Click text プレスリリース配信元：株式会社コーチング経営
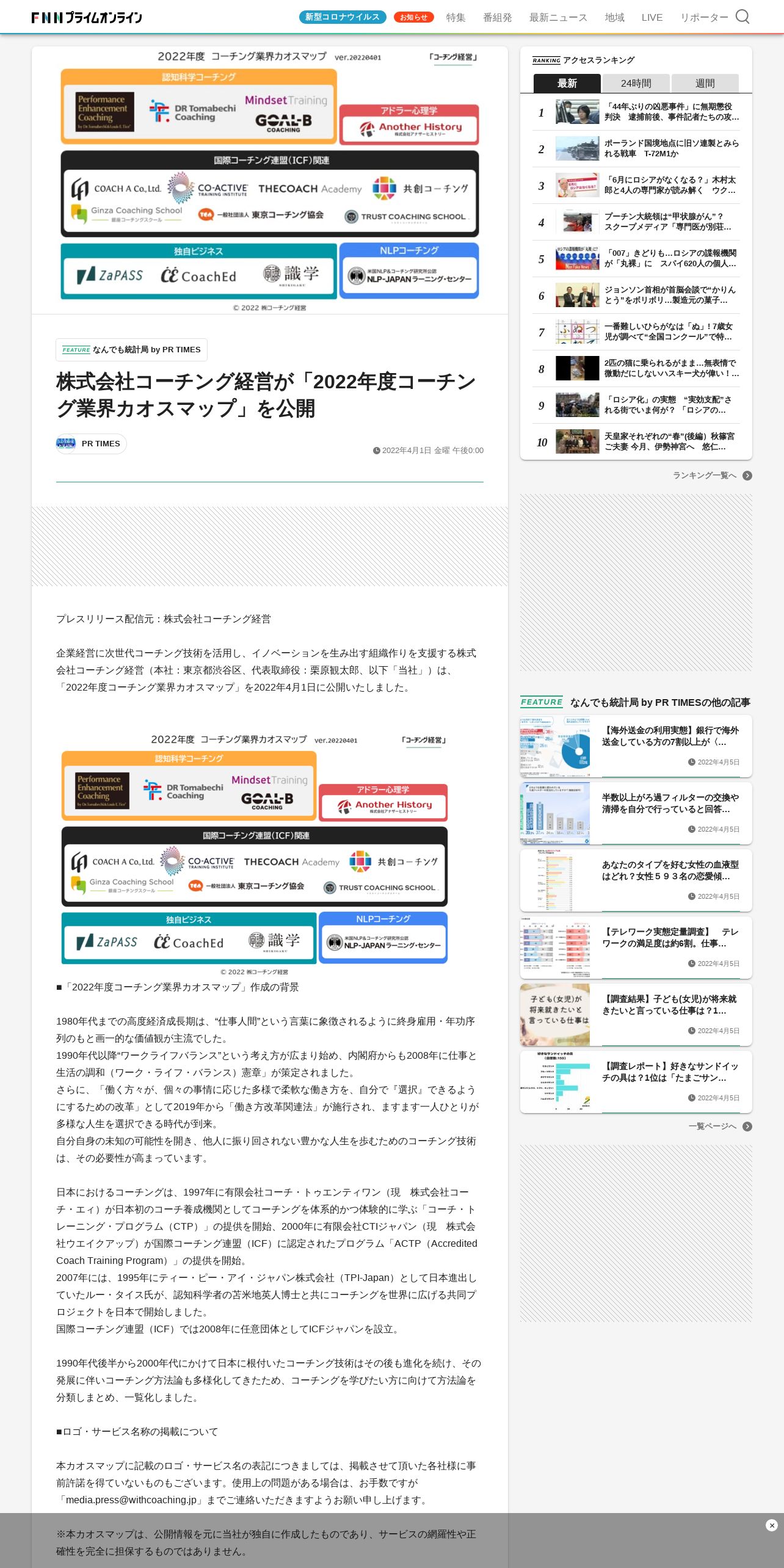 point(164,619)
